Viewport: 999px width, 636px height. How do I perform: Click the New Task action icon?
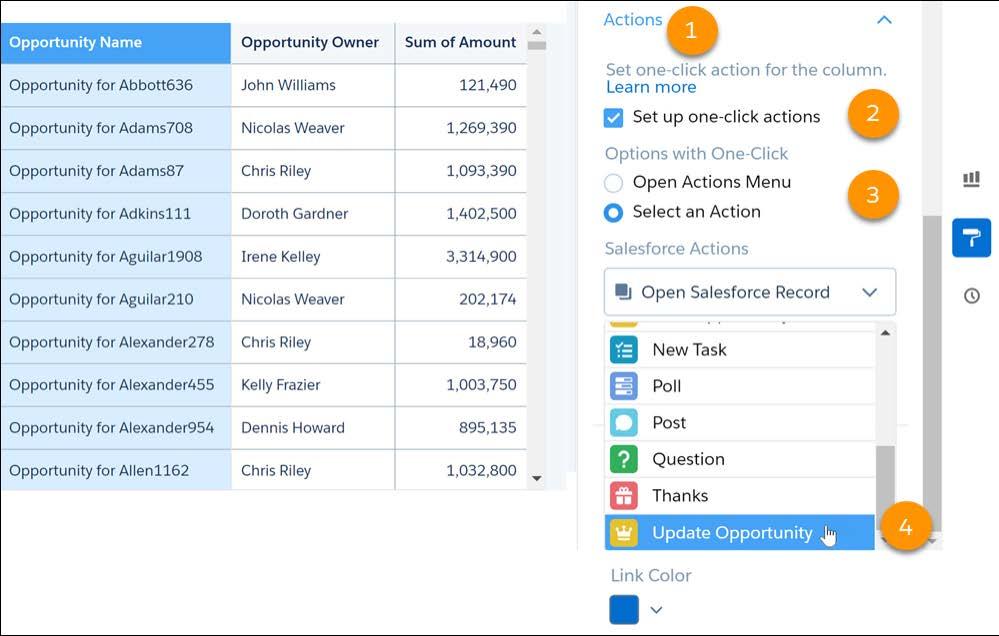click(624, 350)
